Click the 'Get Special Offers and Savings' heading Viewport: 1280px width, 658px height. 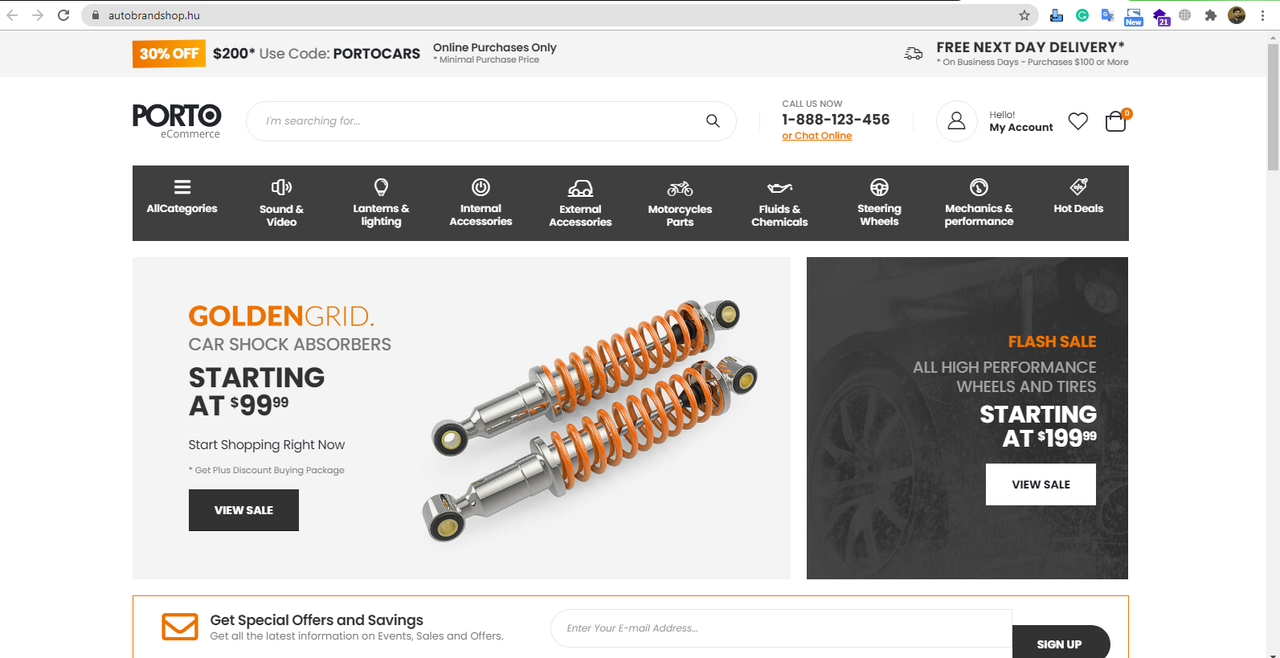click(x=317, y=620)
